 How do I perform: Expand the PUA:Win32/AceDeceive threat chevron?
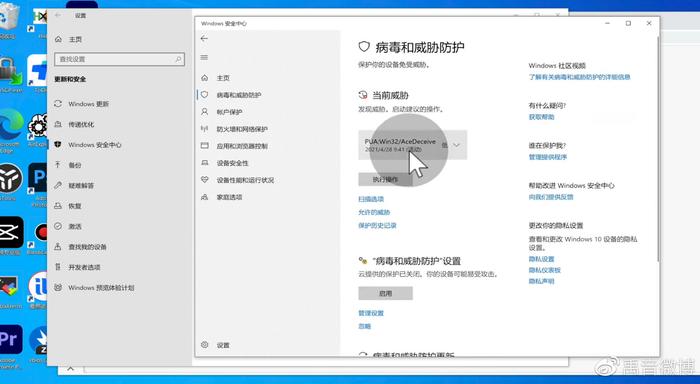(456, 145)
